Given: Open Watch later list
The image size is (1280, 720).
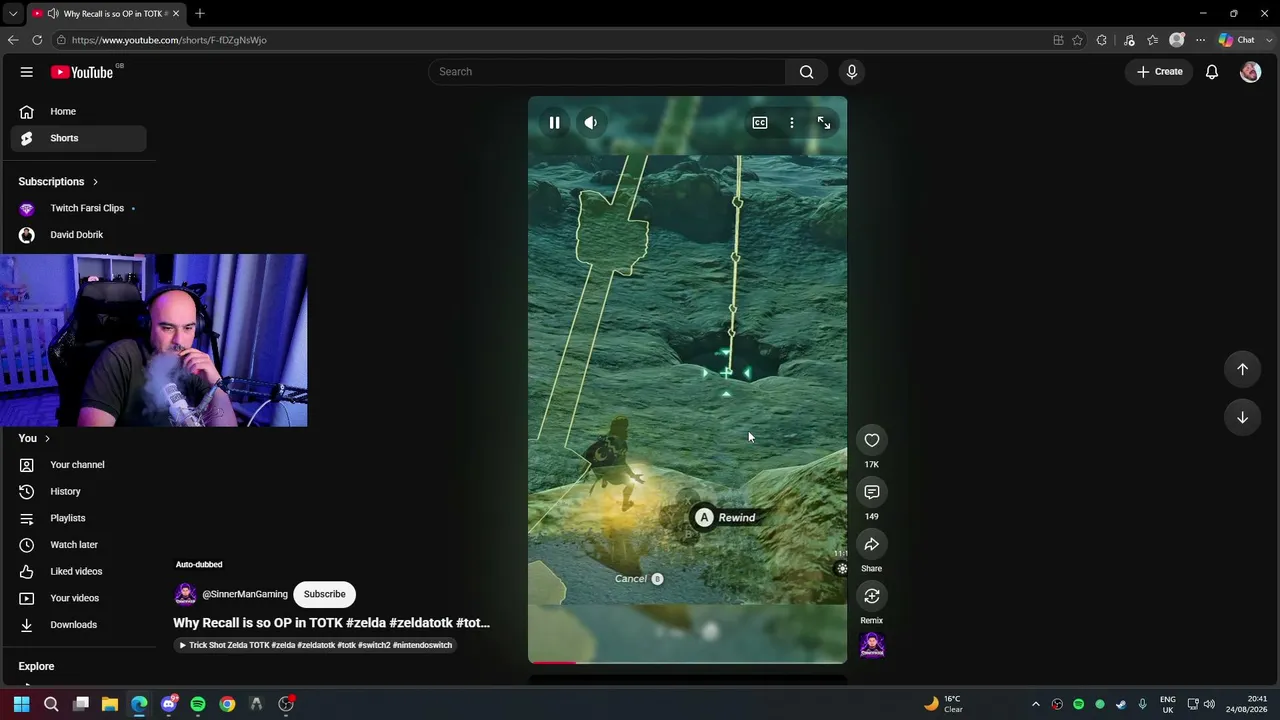Looking at the screenshot, I should tap(78, 545).
